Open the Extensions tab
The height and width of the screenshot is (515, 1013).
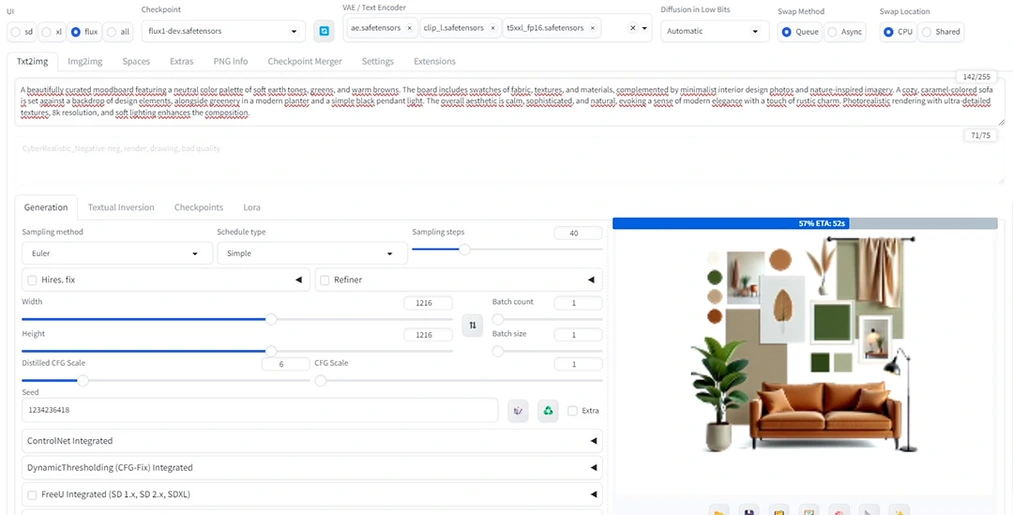(435, 61)
